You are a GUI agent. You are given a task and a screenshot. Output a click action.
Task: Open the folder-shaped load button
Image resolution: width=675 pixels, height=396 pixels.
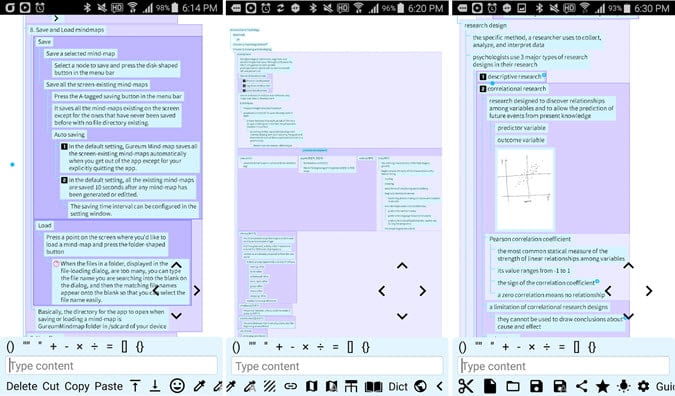click(x=513, y=387)
